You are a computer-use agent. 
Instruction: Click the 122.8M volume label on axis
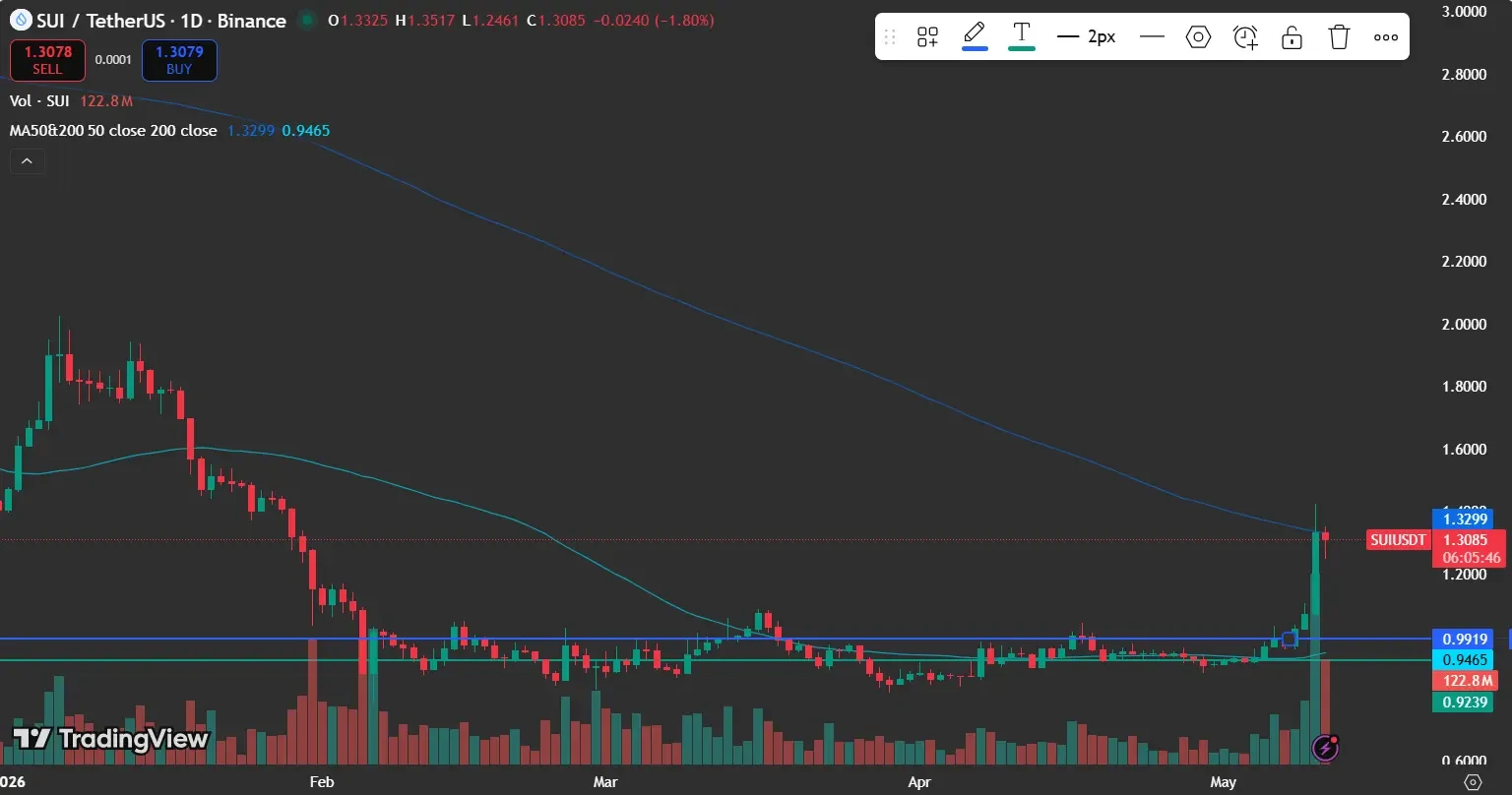[1465, 681]
